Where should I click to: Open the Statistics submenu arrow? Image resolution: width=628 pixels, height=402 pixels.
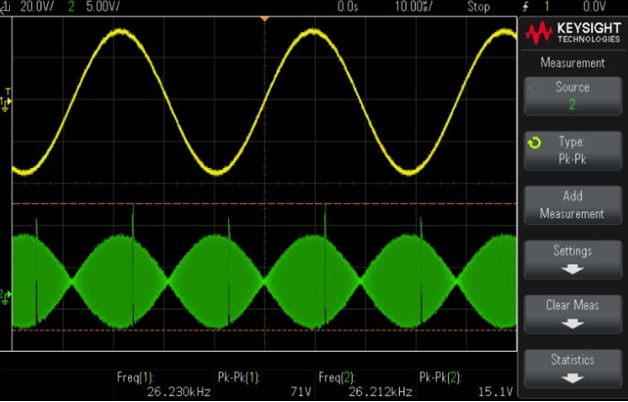(572, 377)
